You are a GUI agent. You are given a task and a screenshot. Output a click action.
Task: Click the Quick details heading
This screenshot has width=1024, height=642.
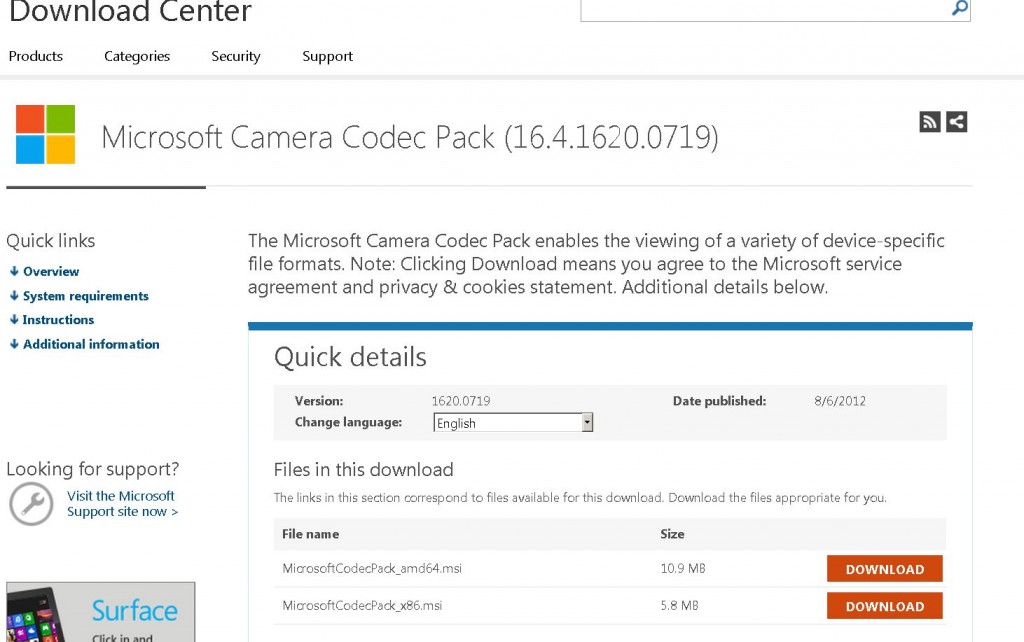click(x=350, y=357)
